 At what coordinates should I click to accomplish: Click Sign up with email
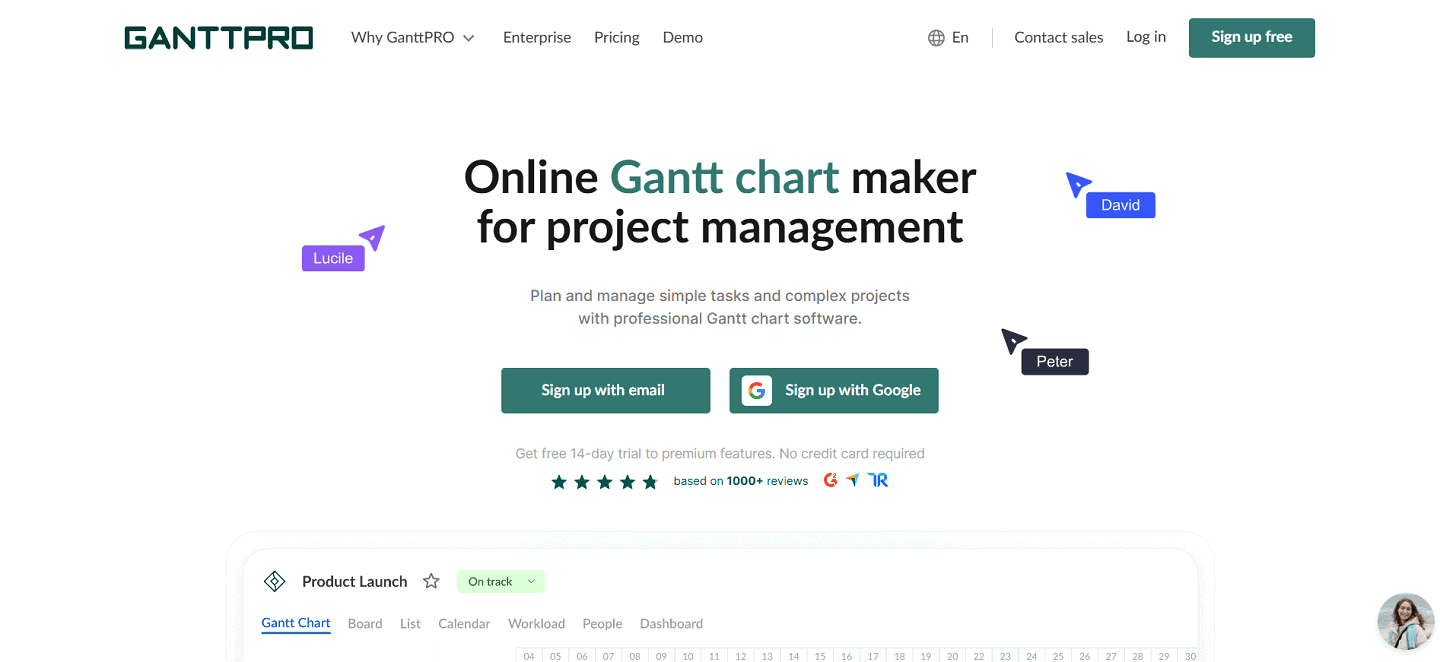pyautogui.click(x=605, y=390)
